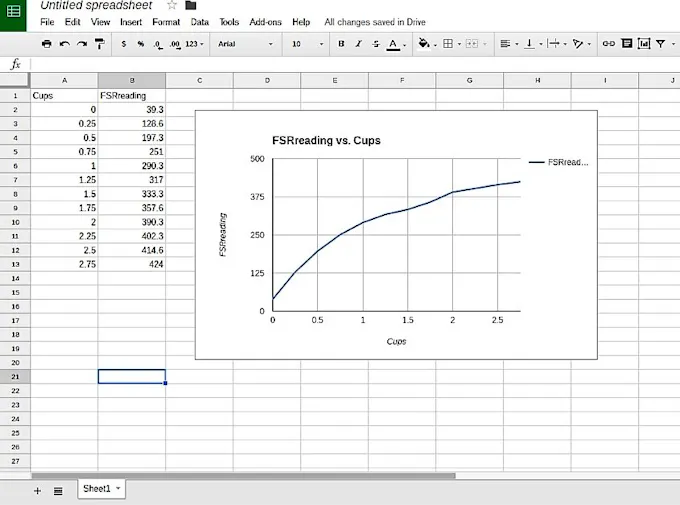Open the Format menu

(166, 22)
